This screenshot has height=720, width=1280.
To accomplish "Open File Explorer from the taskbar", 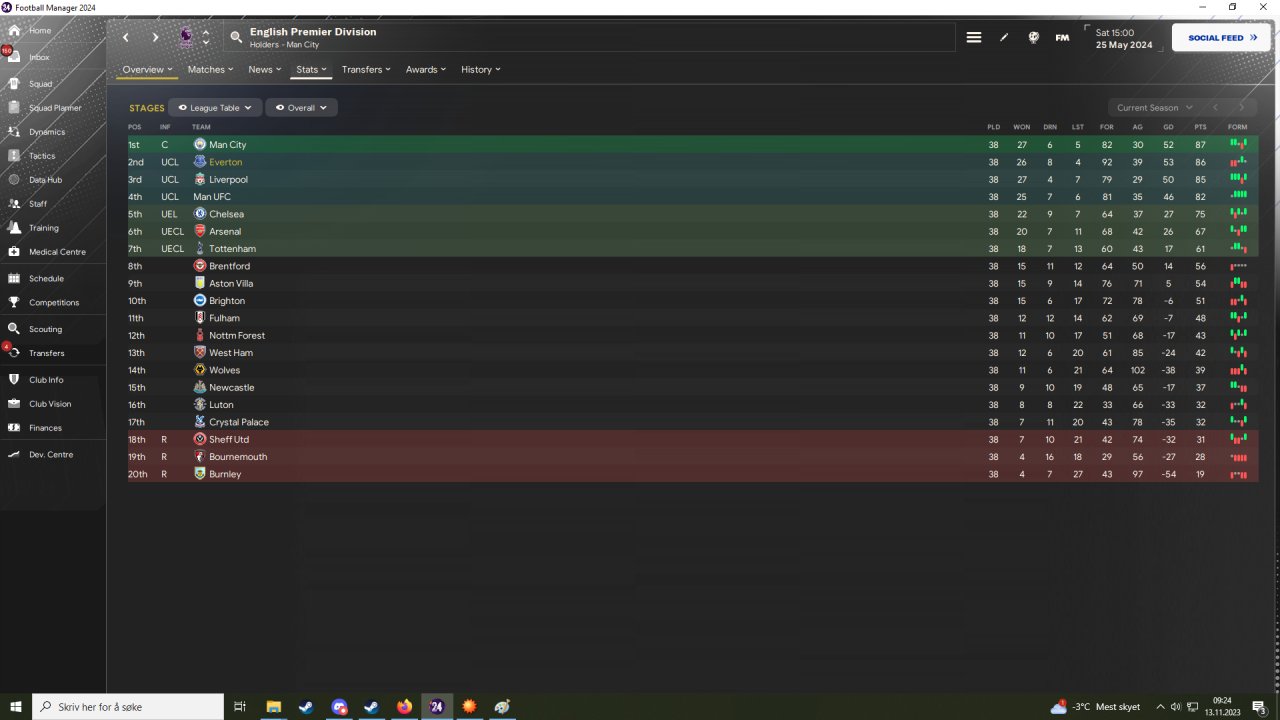I will [273, 707].
